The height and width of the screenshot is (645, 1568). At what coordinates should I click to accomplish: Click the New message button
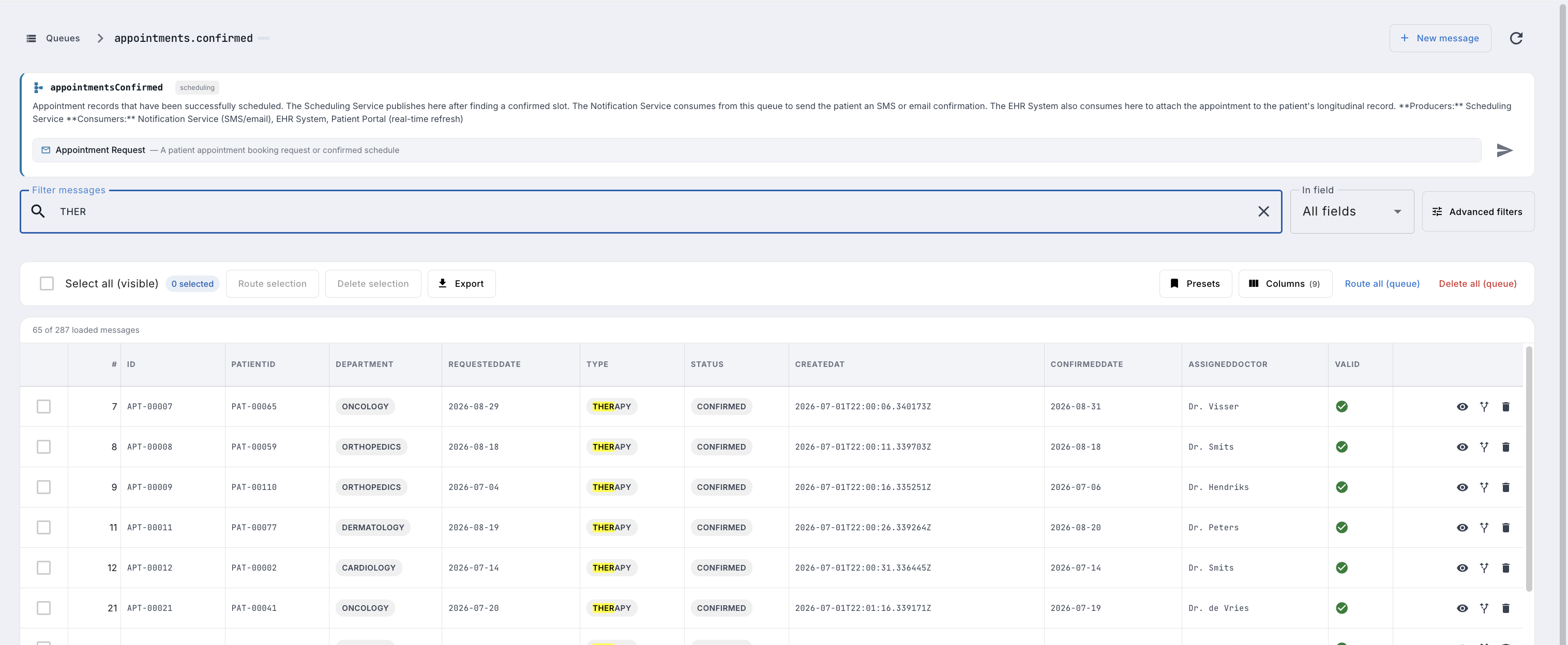pos(1440,38)
